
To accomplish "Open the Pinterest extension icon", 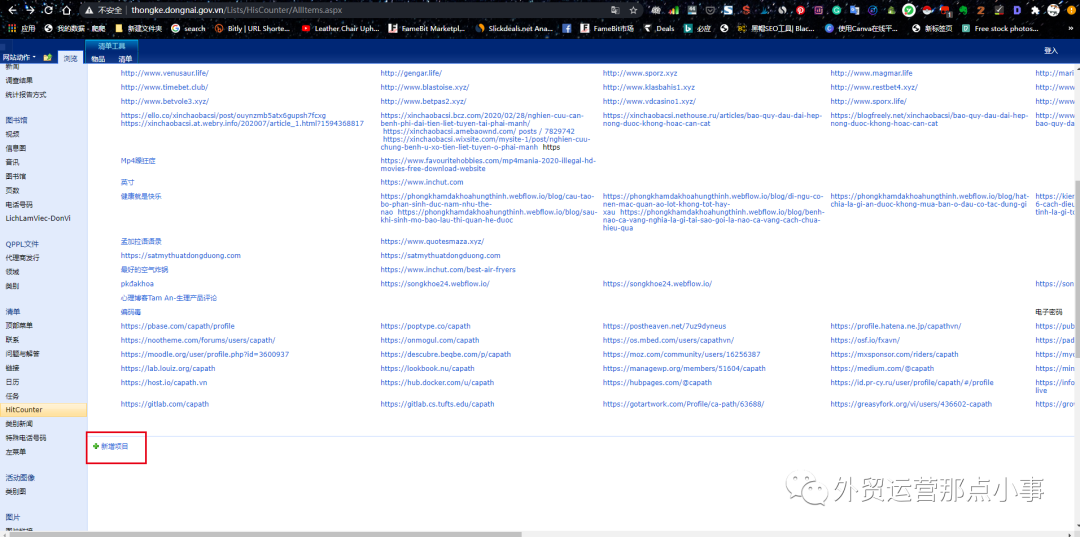I will coord(800,10).
